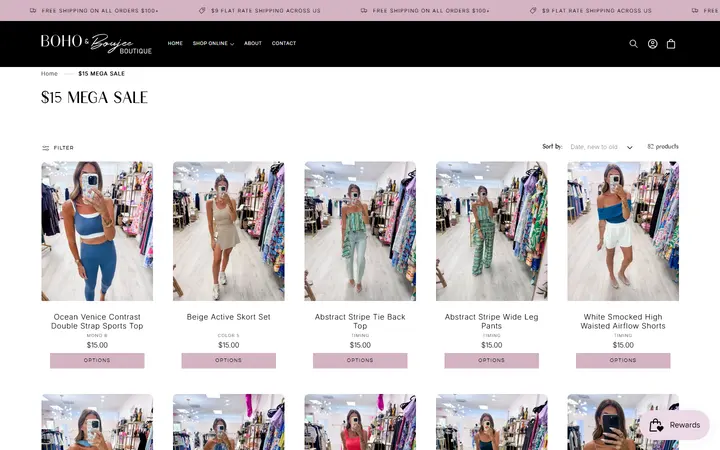Choose options for Abstract Stripe Wide Leg Pants
The image size is (720, 450).
[491, 360]
